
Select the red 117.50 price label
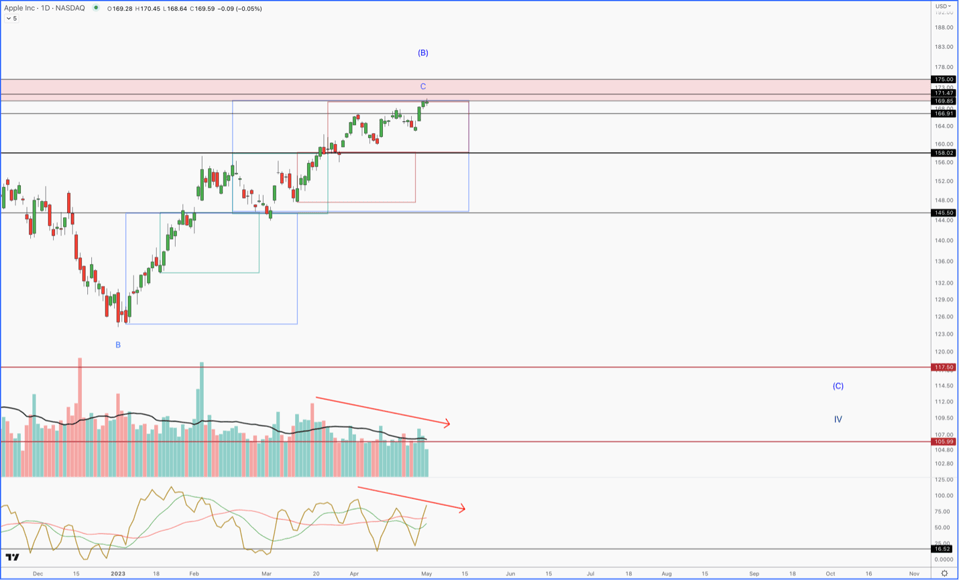pos(941,367)
